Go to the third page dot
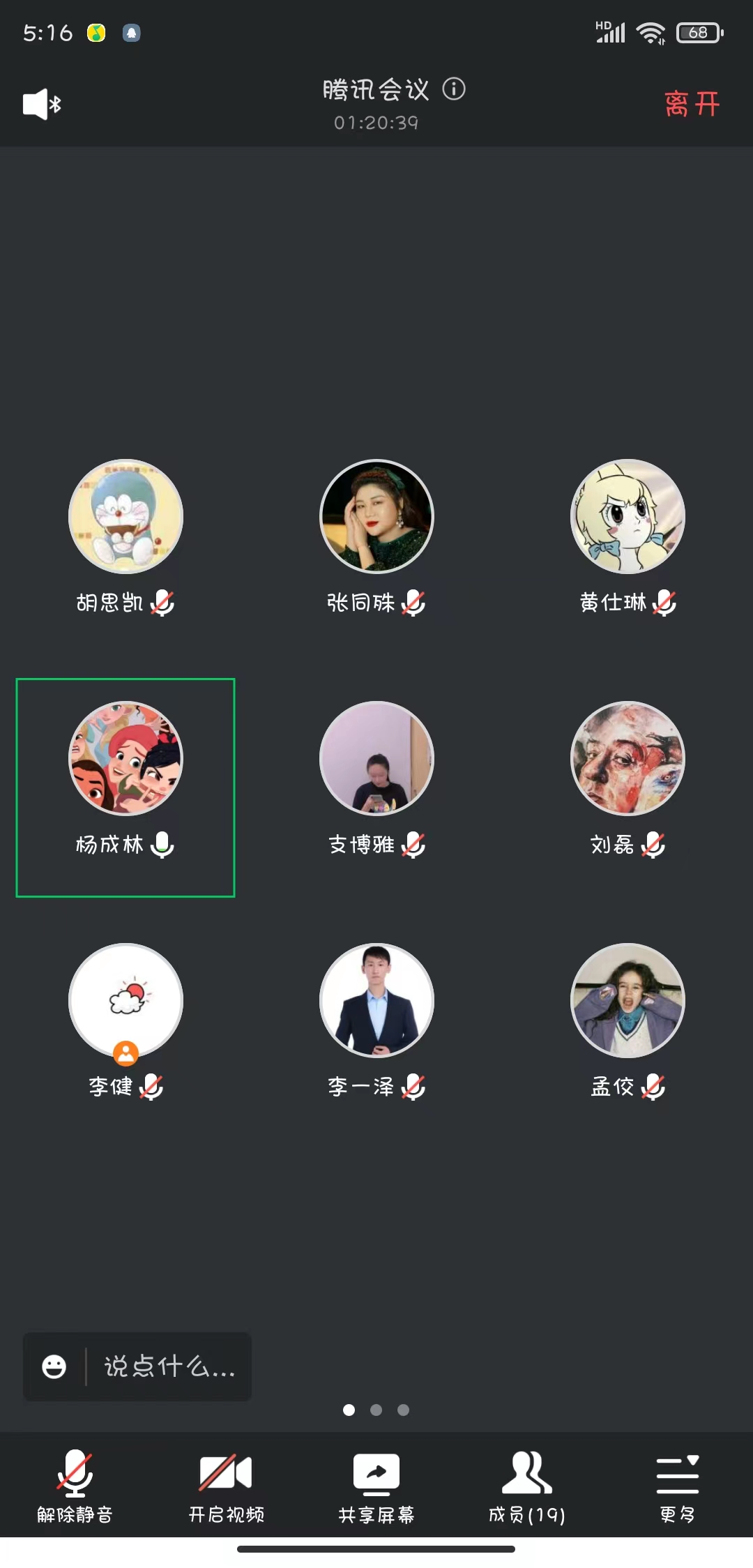The image size is (753, 1568). 403,1410
